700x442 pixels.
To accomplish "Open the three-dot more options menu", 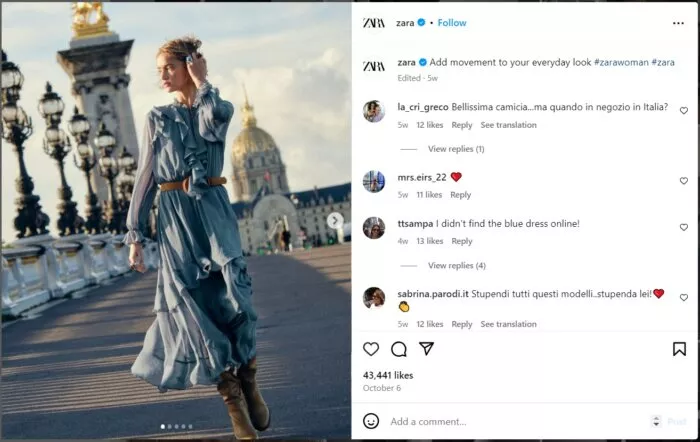I will (x=678, y=23).
